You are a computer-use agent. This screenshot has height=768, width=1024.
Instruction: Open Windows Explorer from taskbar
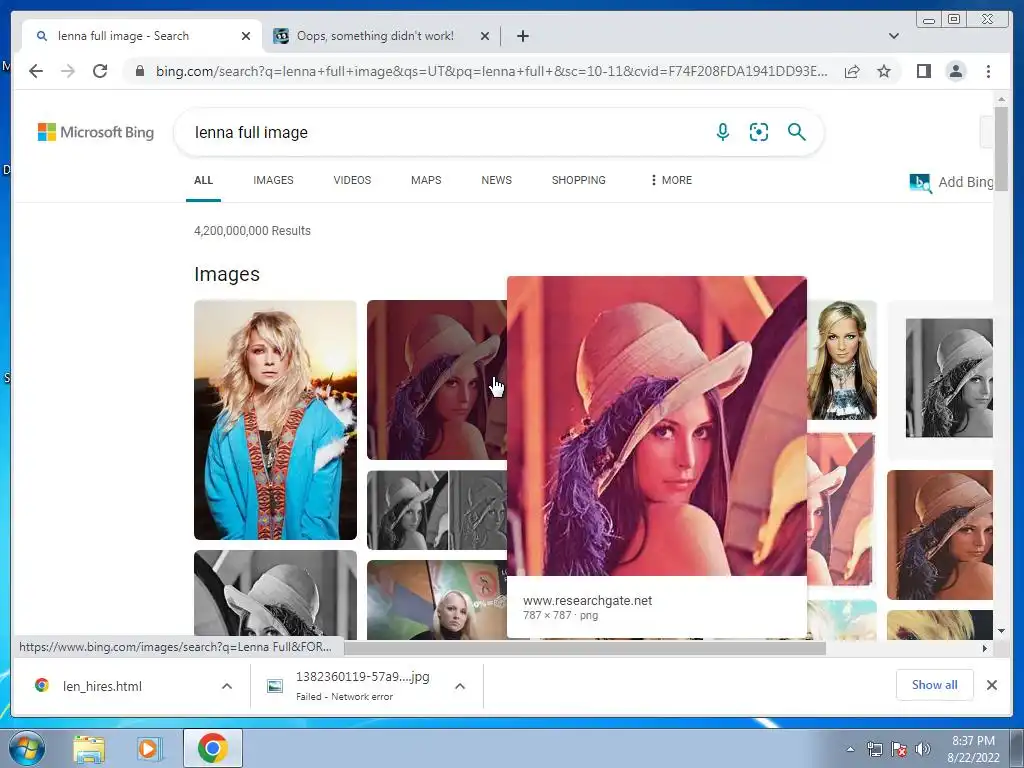point(89,748)
